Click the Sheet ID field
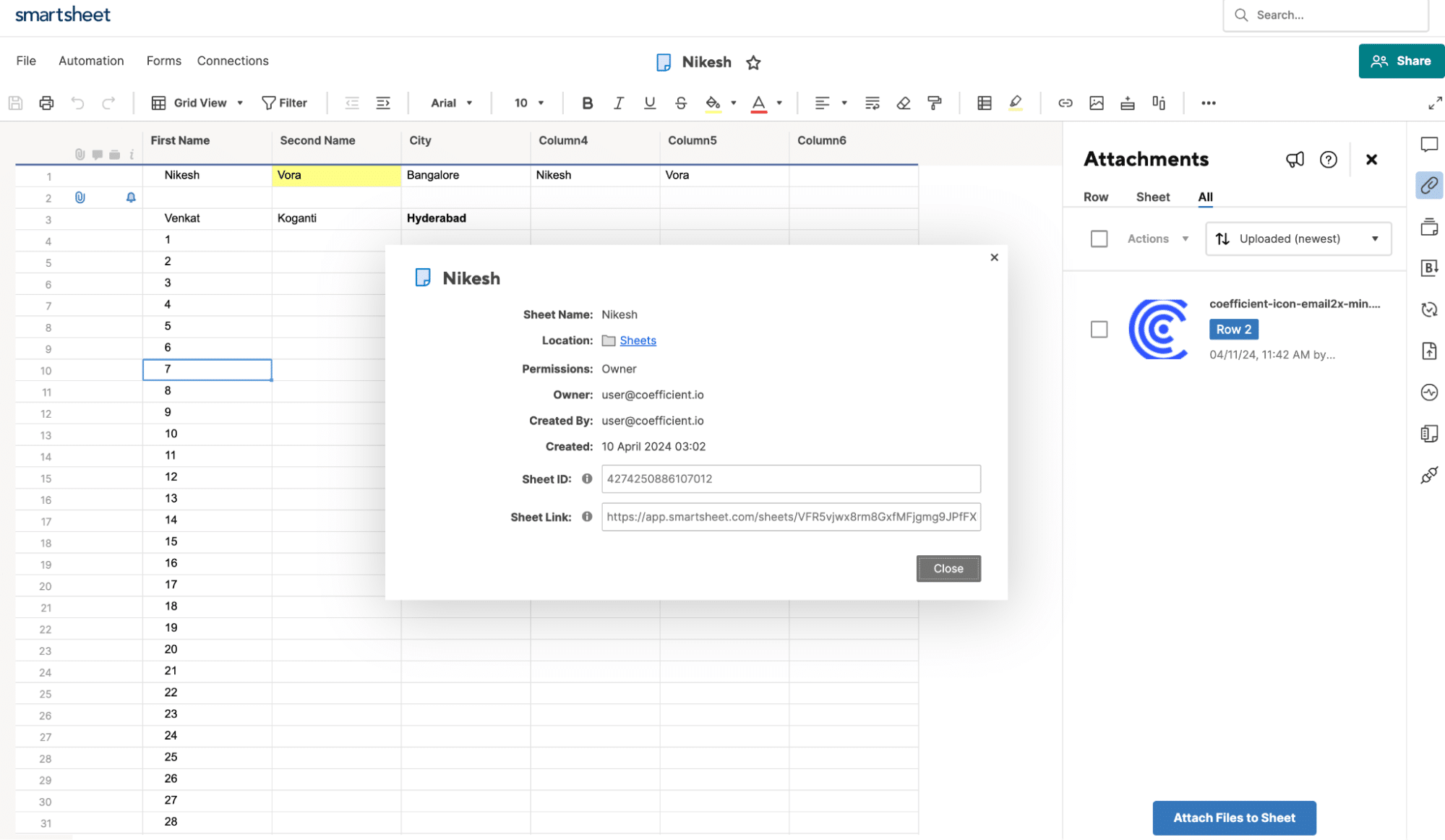Screen dimensions: 1445x840 point(791,479)
